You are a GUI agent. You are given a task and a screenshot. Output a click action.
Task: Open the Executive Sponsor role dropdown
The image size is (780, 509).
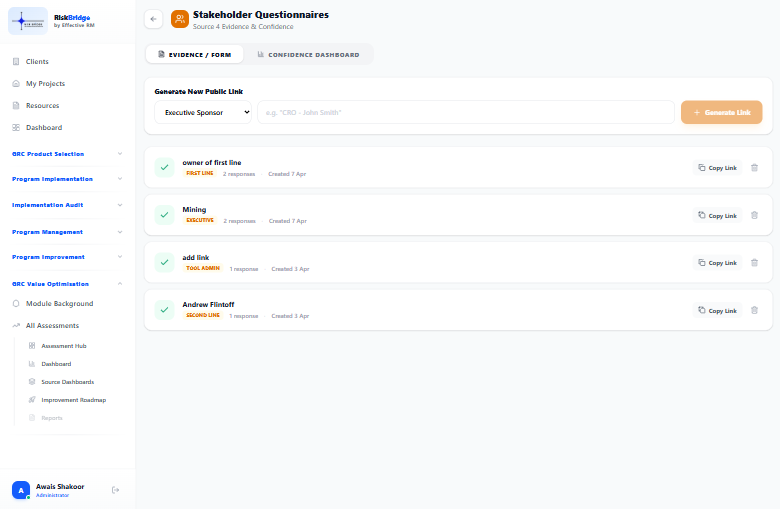[203, 112]
